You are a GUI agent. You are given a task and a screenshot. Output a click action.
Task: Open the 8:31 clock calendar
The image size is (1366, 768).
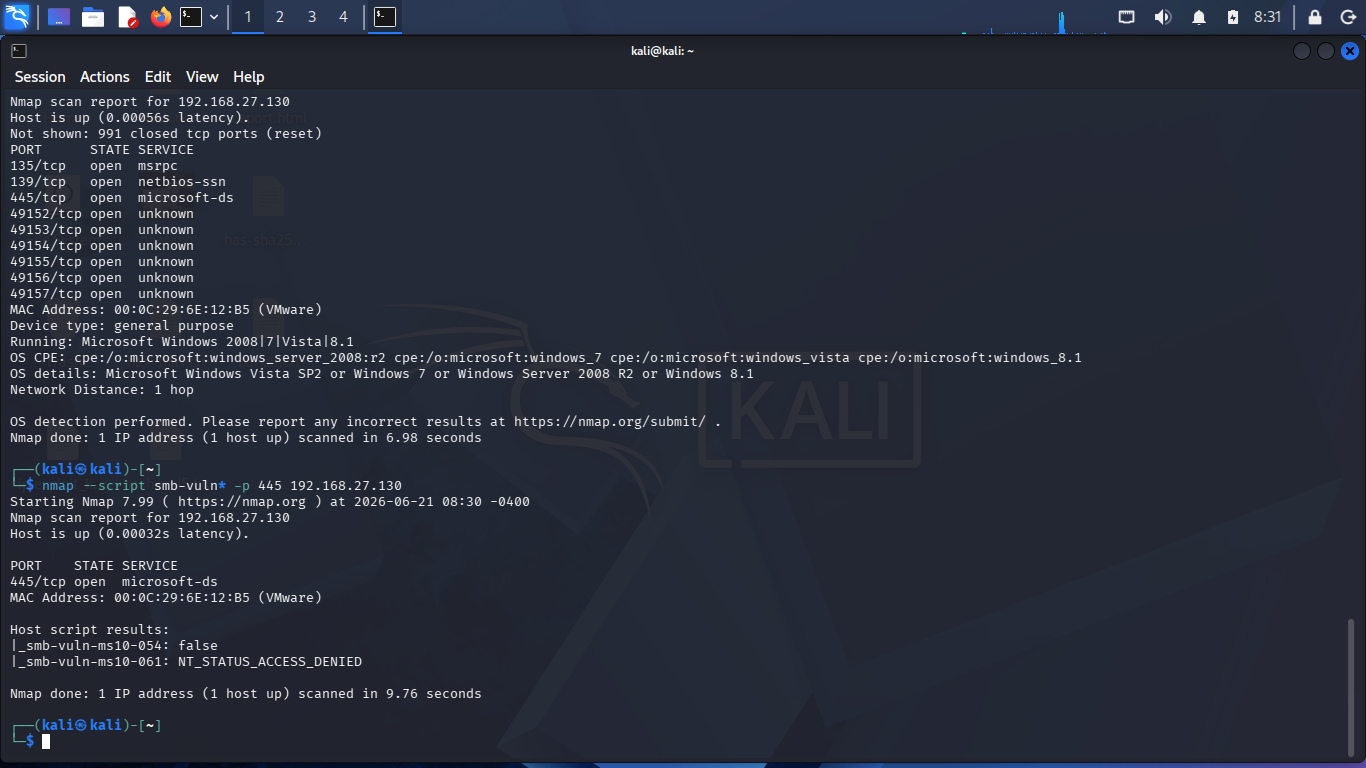(x=1267, y=17)
